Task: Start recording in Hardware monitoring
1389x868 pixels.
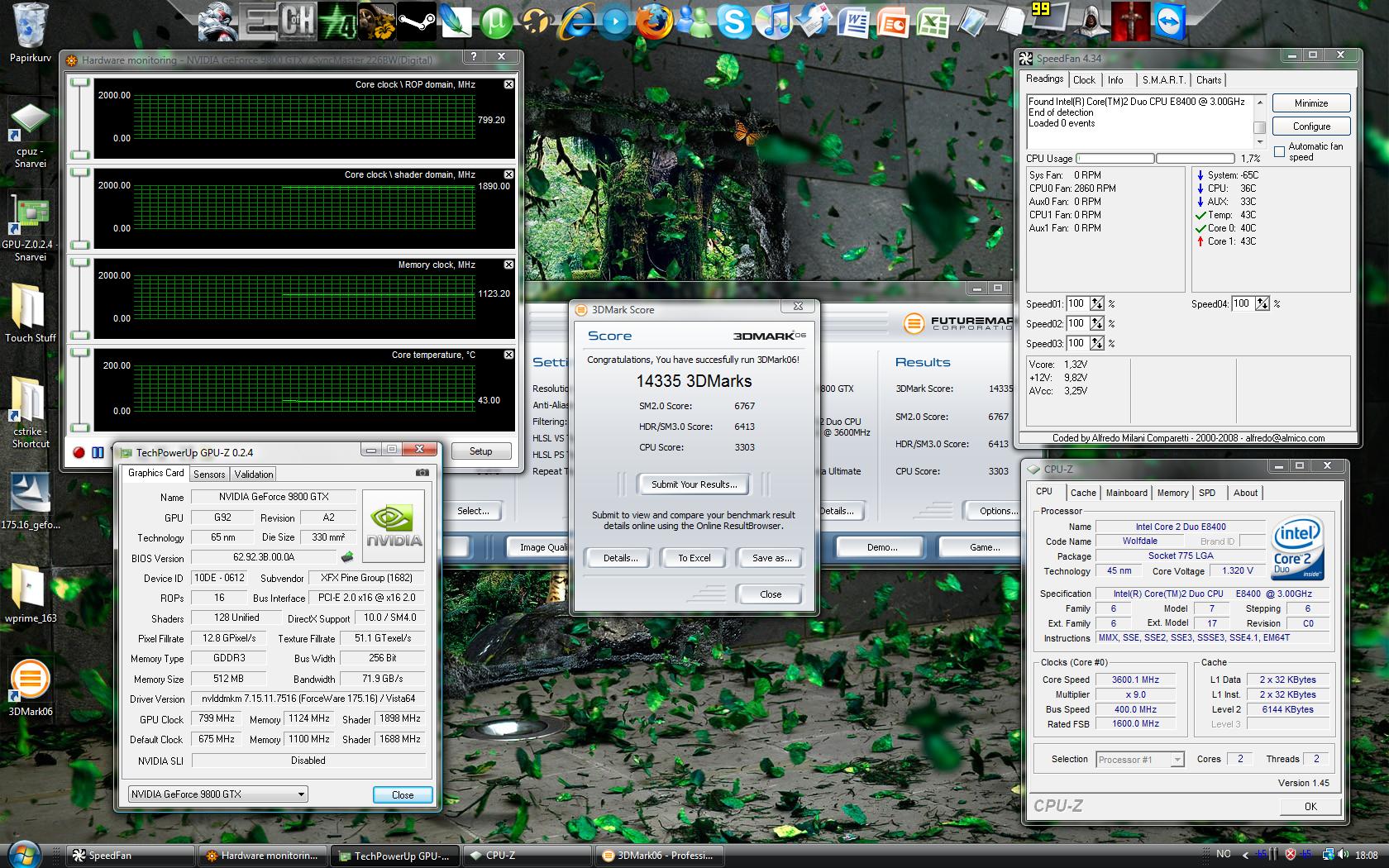Action: tap(79, 452)
